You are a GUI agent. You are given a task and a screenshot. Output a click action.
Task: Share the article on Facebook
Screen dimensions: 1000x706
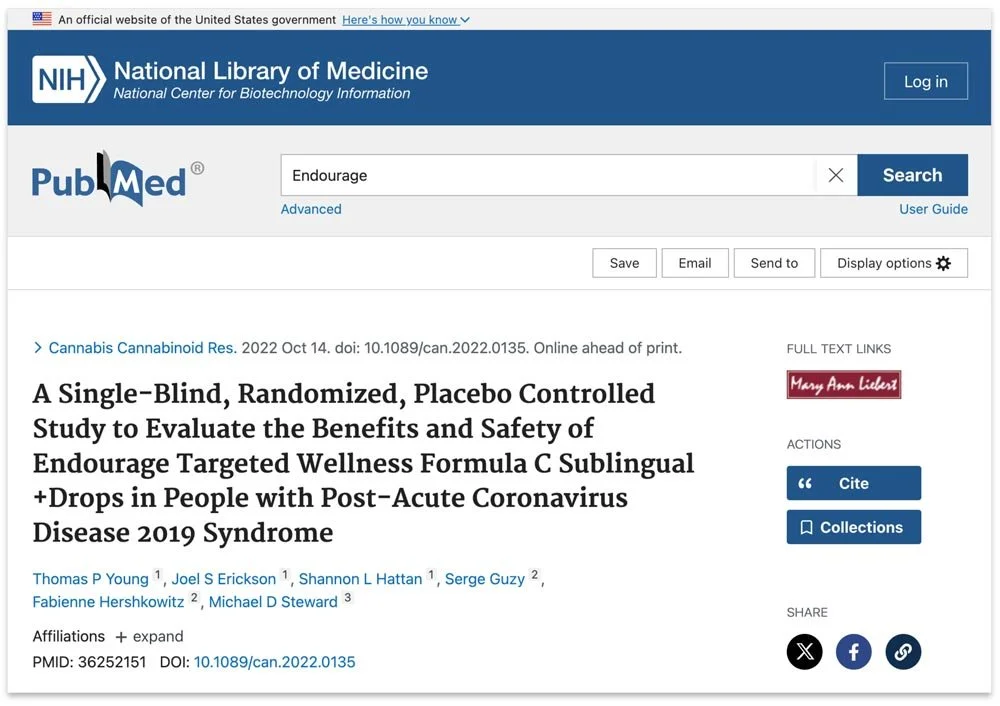(853, 651)
